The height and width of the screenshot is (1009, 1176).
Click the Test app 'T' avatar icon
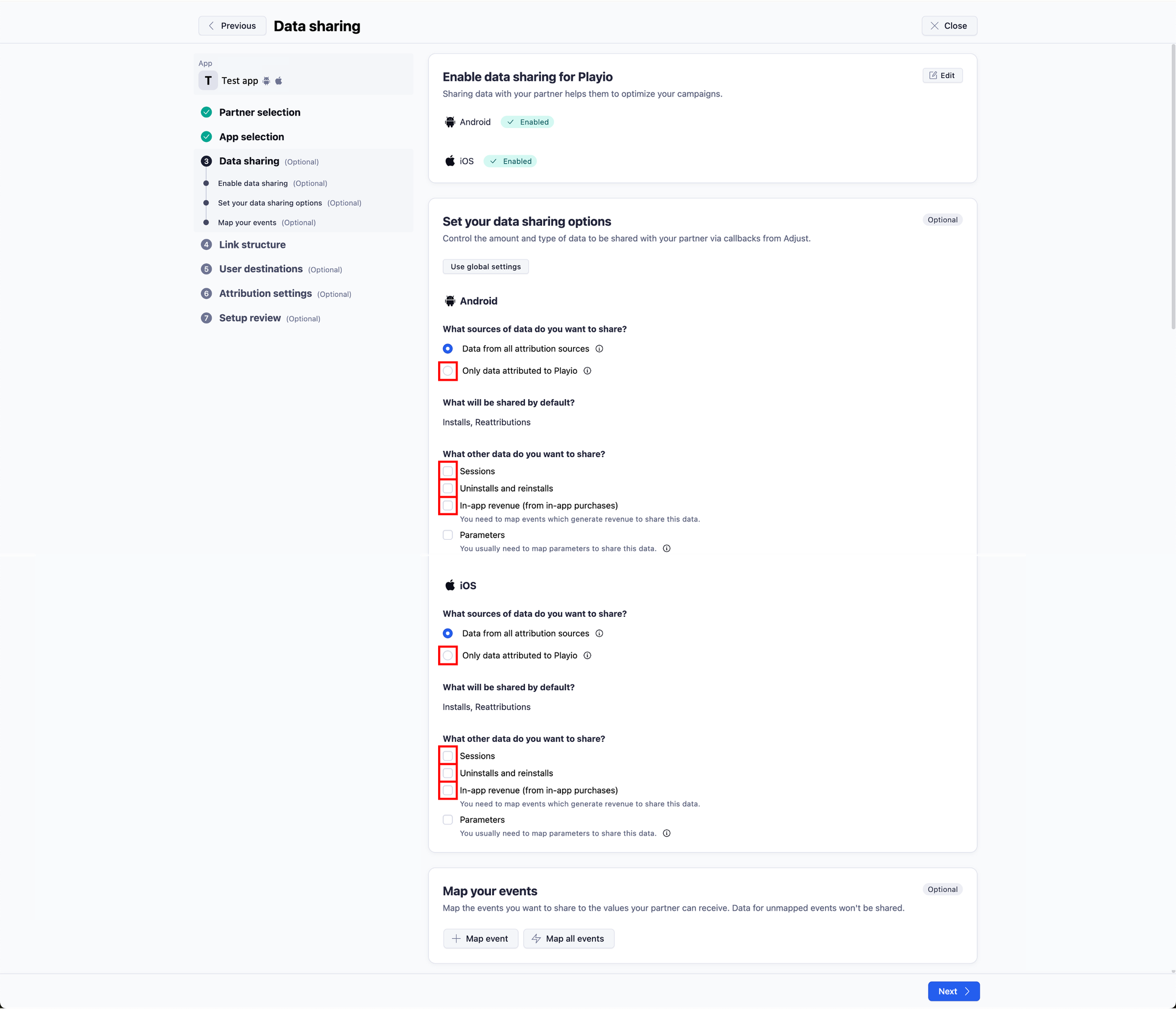click(208, 81)
